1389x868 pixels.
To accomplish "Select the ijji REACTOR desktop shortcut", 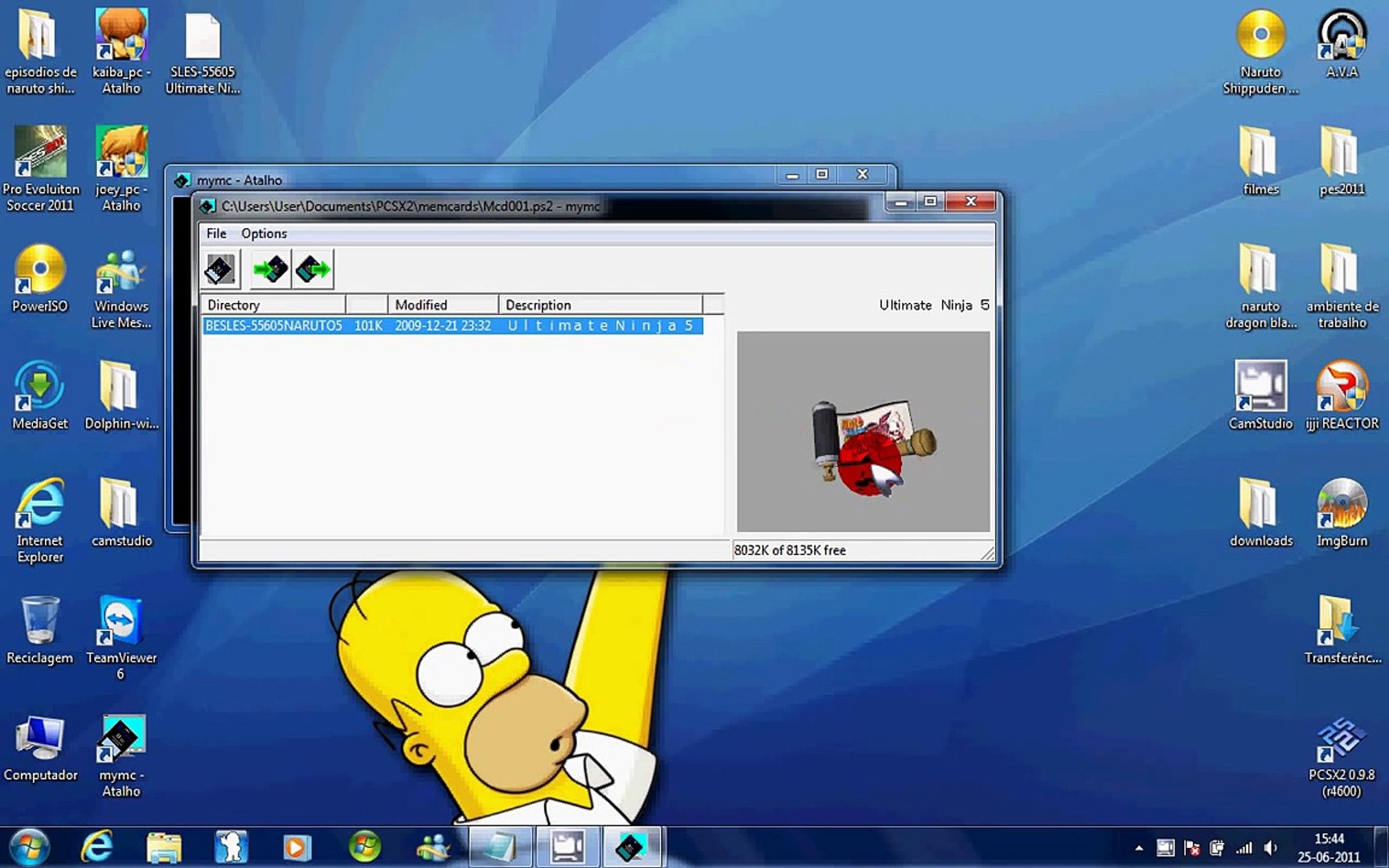I will [x=1342, y=395].
